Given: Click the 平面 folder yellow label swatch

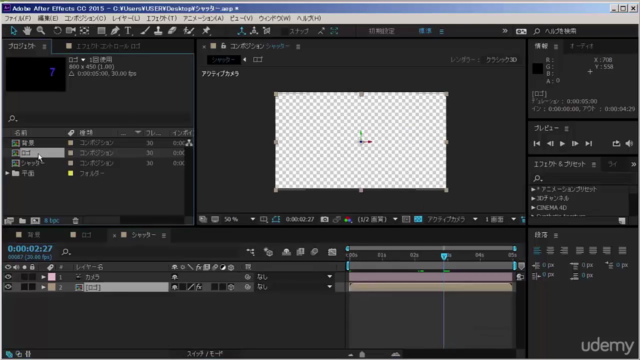Looking at the screenshot, I should tap(71, 173).
